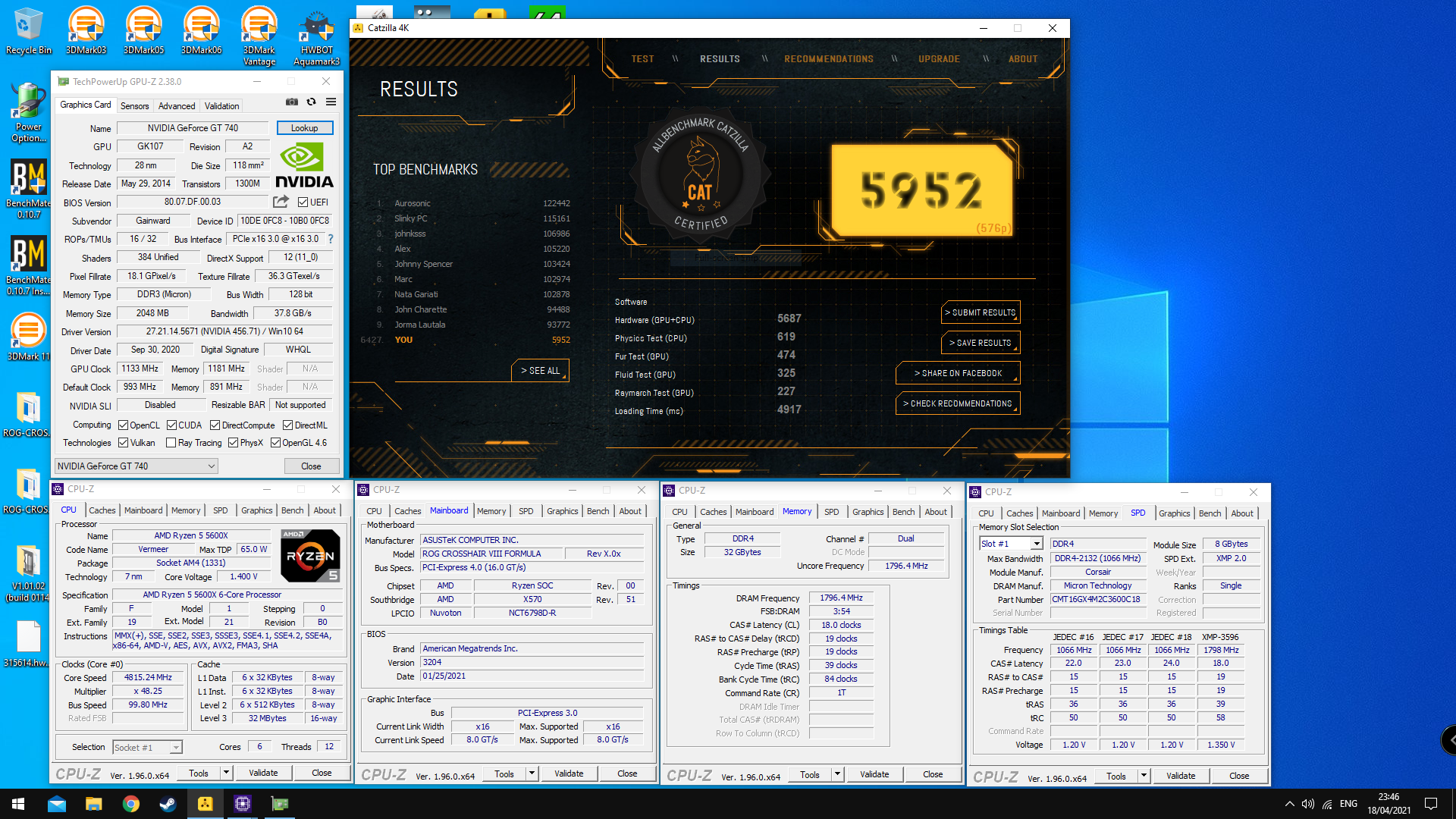1456x819 pixels.
Task: Expand Tools dropdown arrow in CPU-Z Memory window
Action: pyautogui.click(x=837, y=774)
